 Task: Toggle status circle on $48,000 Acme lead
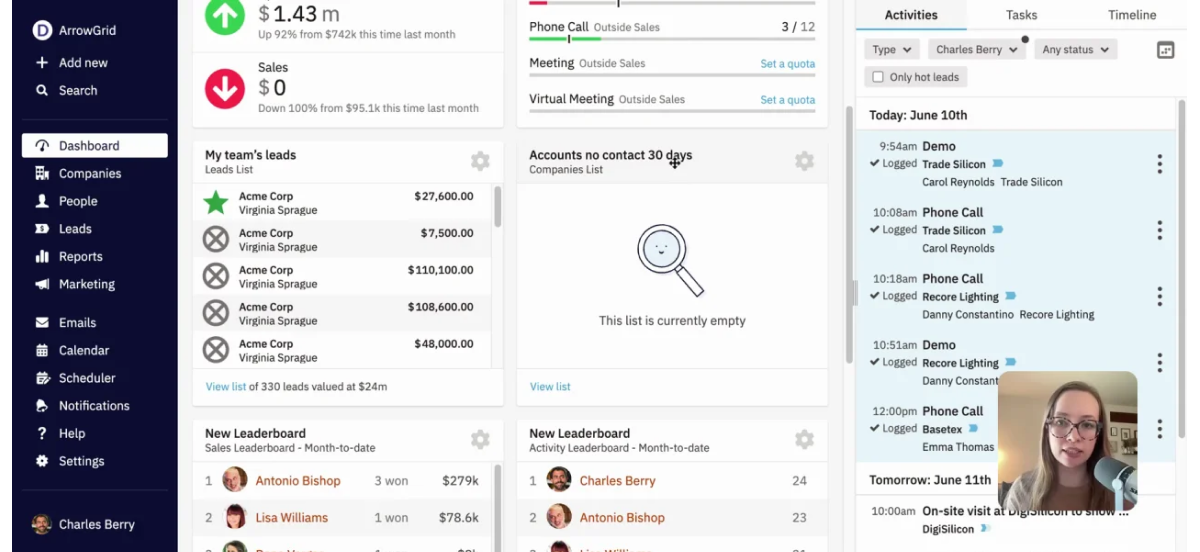(x=216, y=350)
